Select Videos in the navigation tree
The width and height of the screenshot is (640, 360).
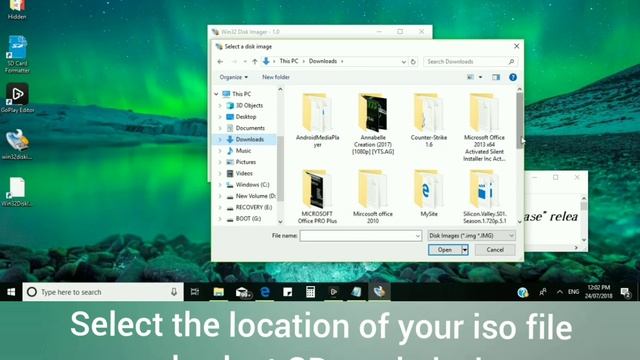(x=244, y=173)
